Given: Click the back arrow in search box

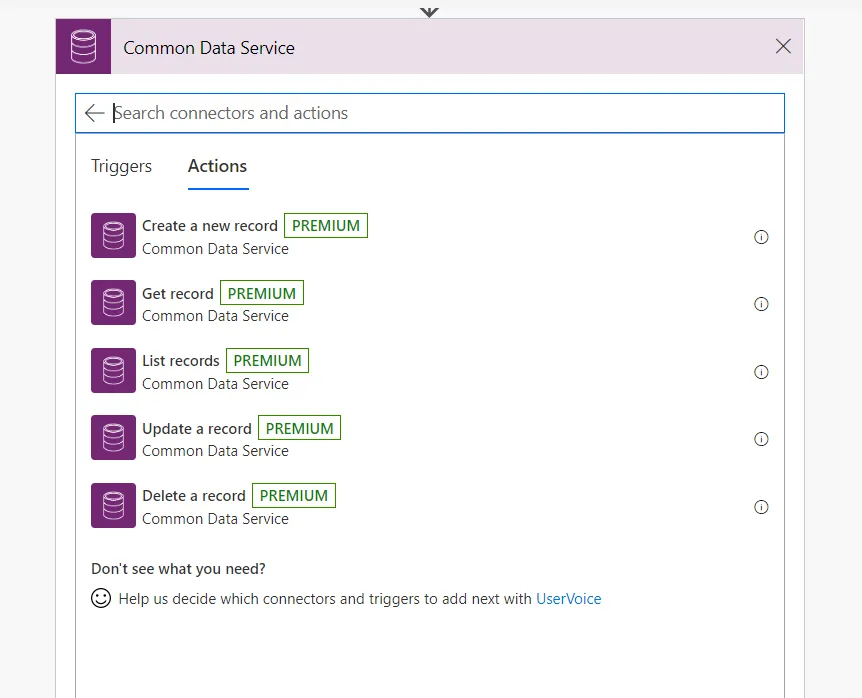Looking at the screenshot, I should point(95,113).
